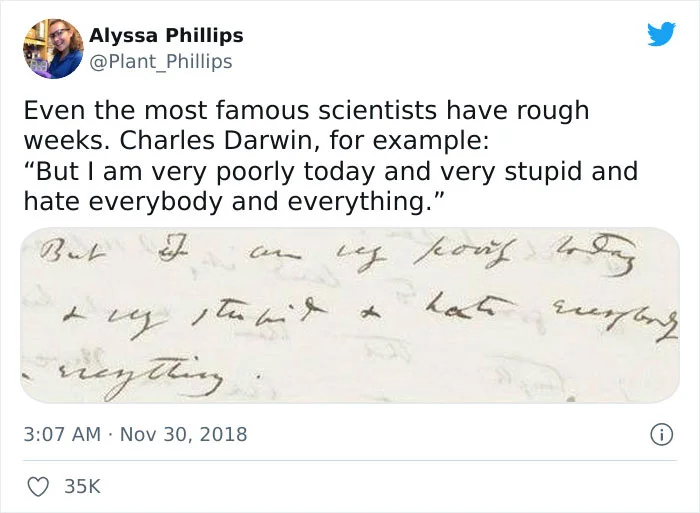Click the 35K likes count
The image size is (700, 513).
[83, 487]
